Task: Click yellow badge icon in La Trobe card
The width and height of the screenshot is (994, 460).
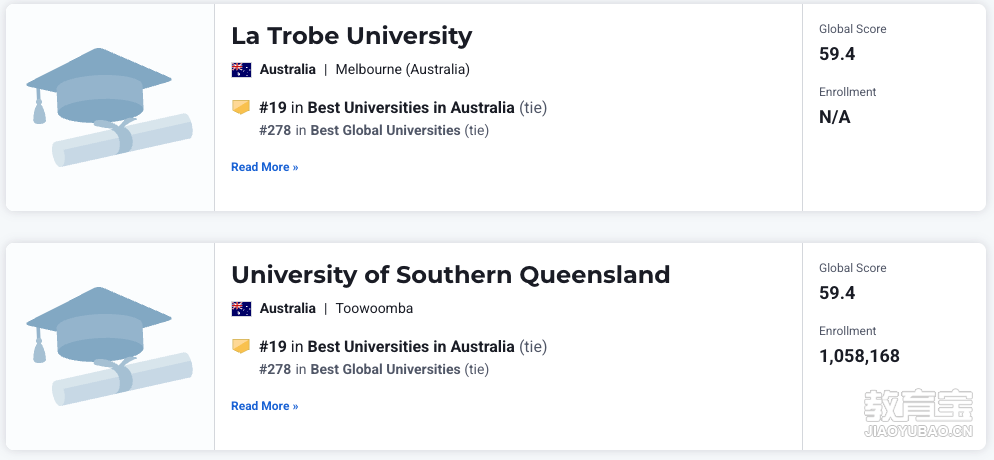Action: pyautogui.click(x=241, y=107)
